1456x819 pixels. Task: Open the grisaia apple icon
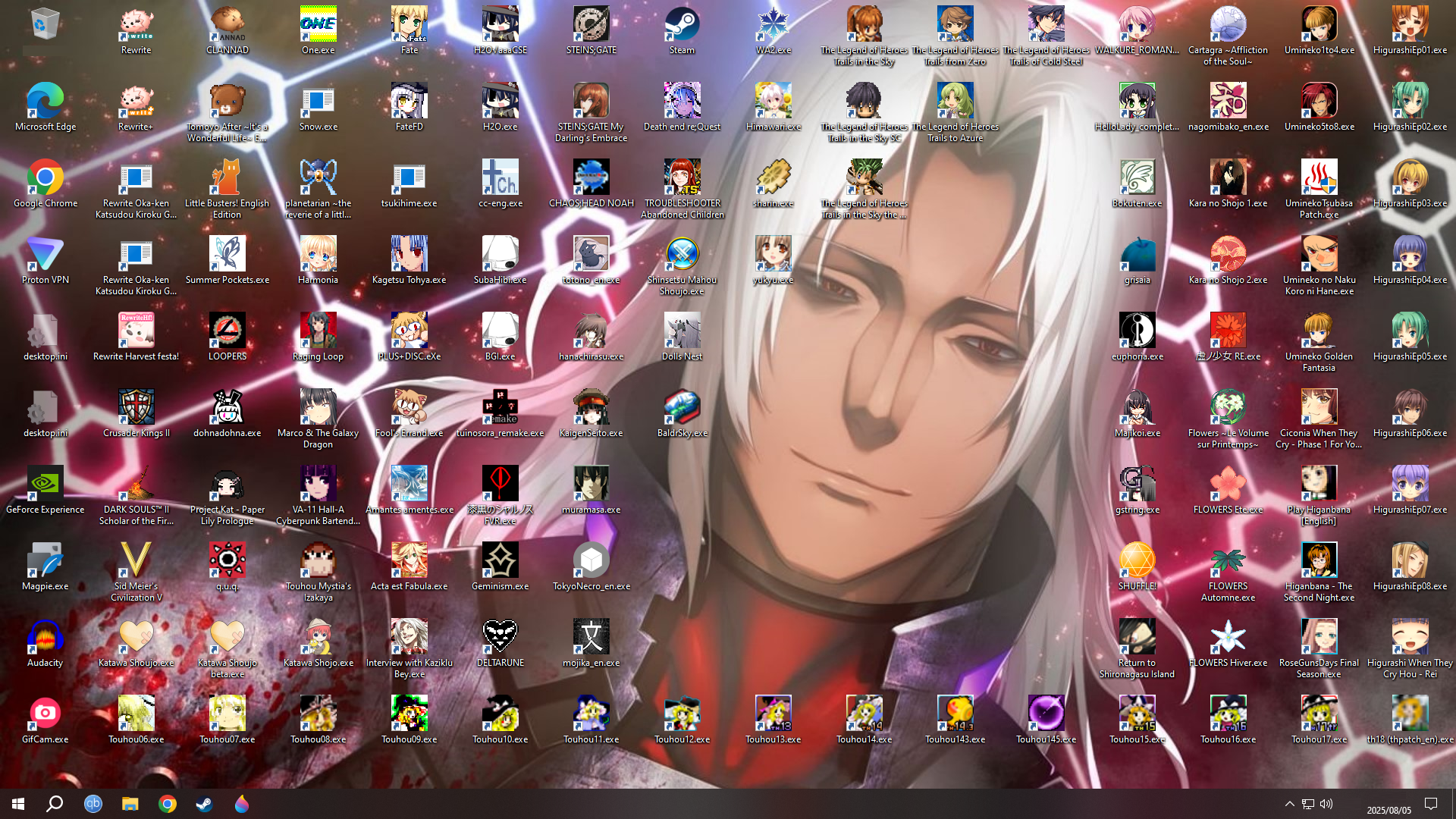(1137, 260)
